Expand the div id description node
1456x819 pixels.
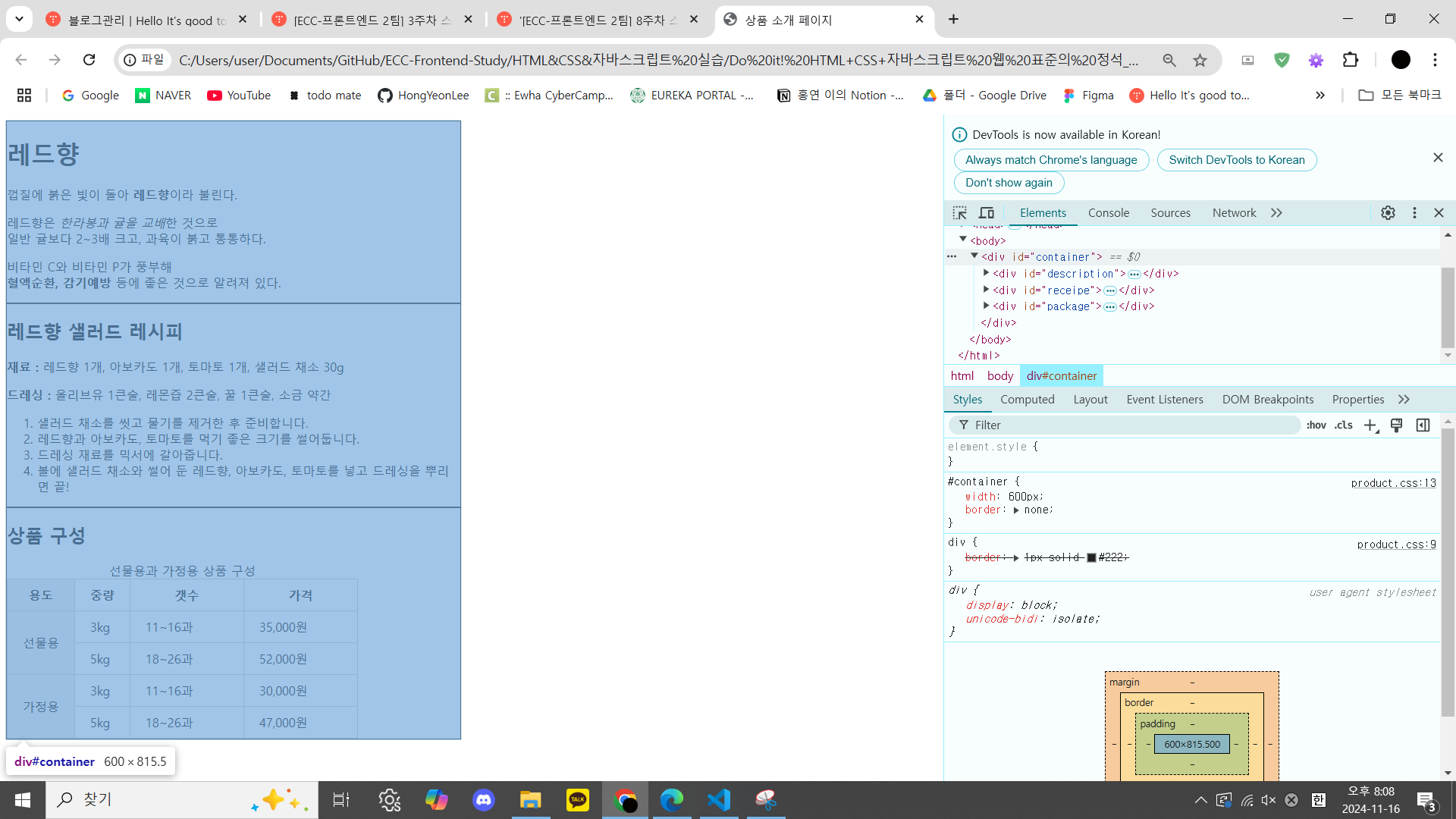[987, 273]
